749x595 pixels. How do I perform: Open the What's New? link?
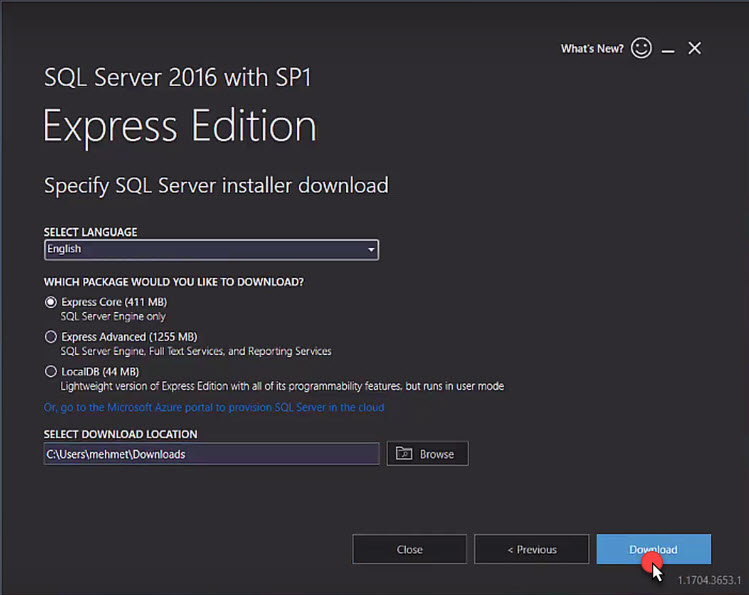pyautogui.click(x=592, y=49)
